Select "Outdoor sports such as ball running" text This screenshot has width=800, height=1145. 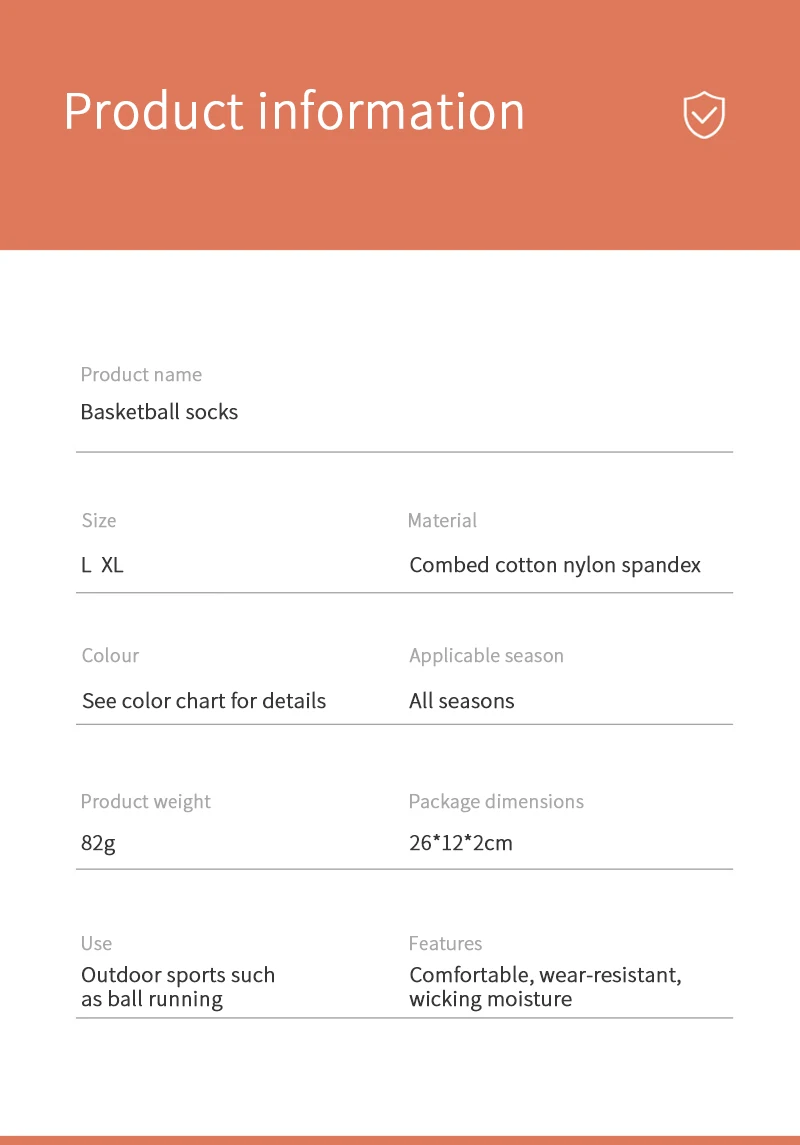pyautogui.click(x=177, y=987)
